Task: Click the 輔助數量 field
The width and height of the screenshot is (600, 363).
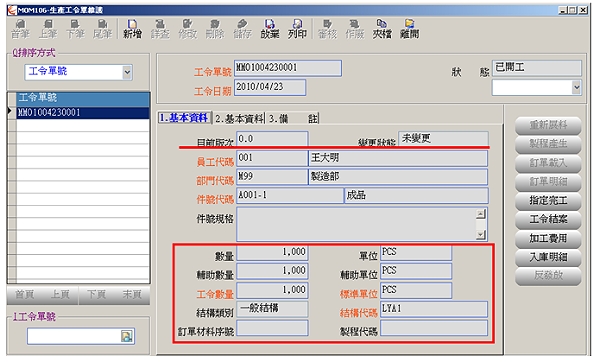Action: click(272, 271)
